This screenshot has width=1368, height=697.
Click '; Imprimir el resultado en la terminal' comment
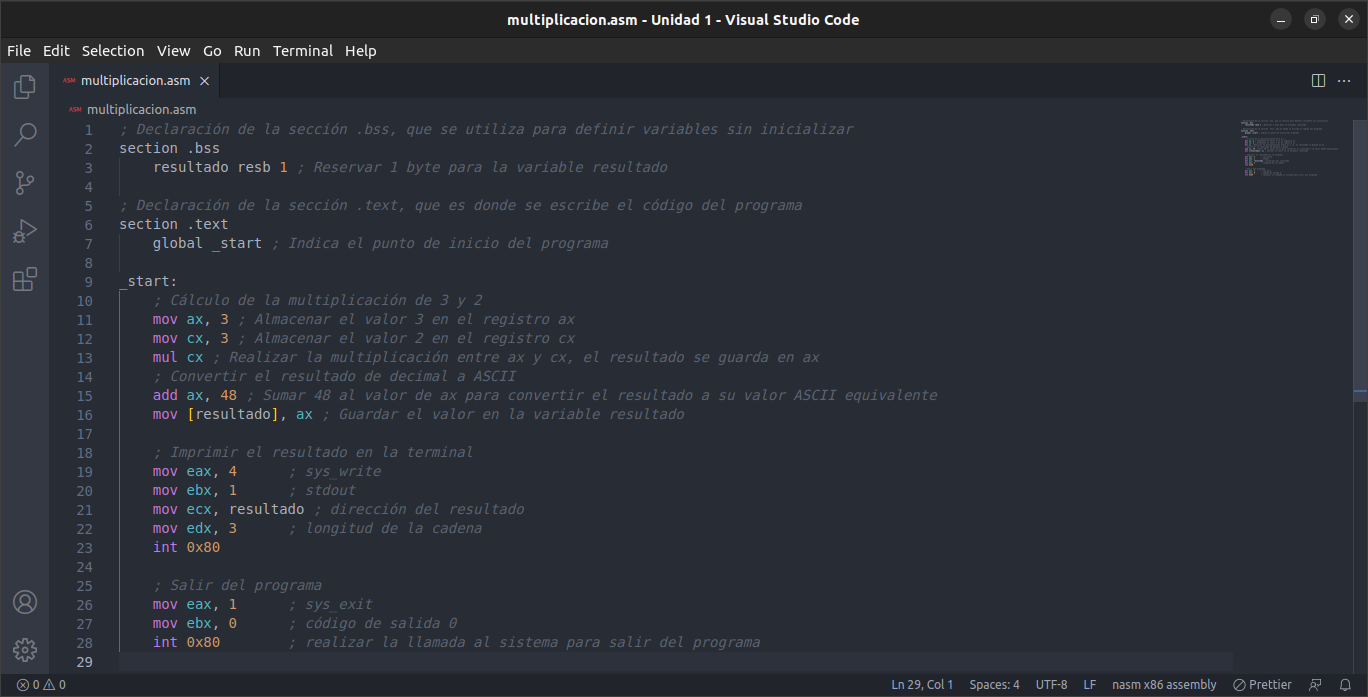click(313, 453)
